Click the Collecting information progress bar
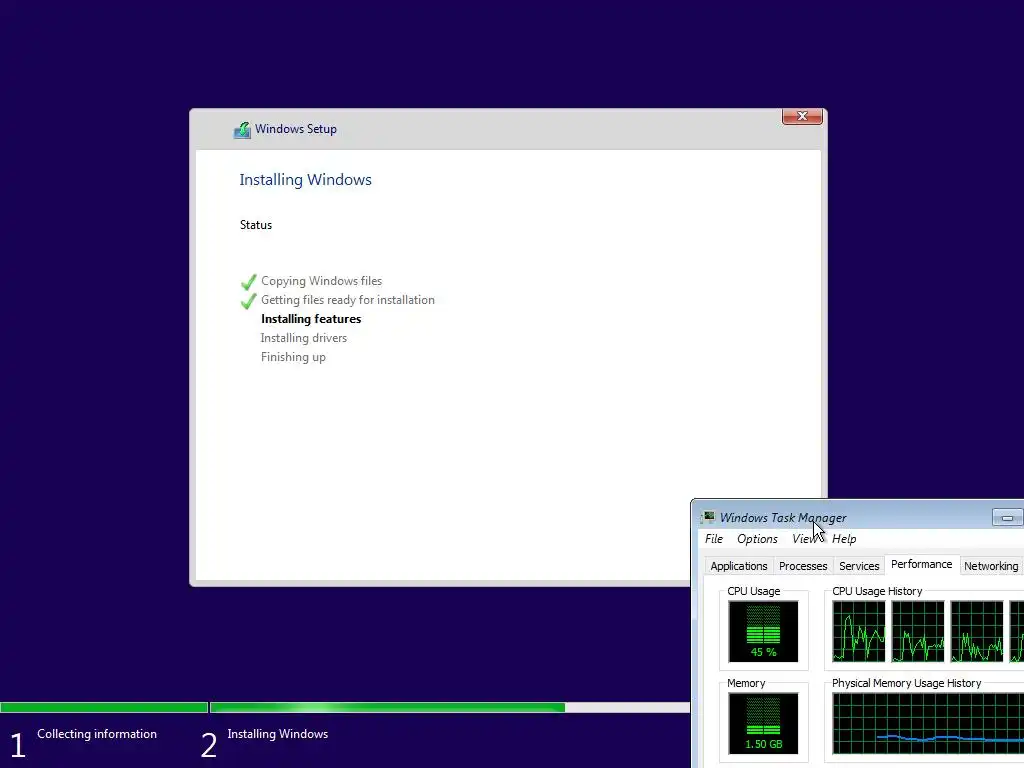Viewport: 1024px width, 768px height. (x=104, y=707)
